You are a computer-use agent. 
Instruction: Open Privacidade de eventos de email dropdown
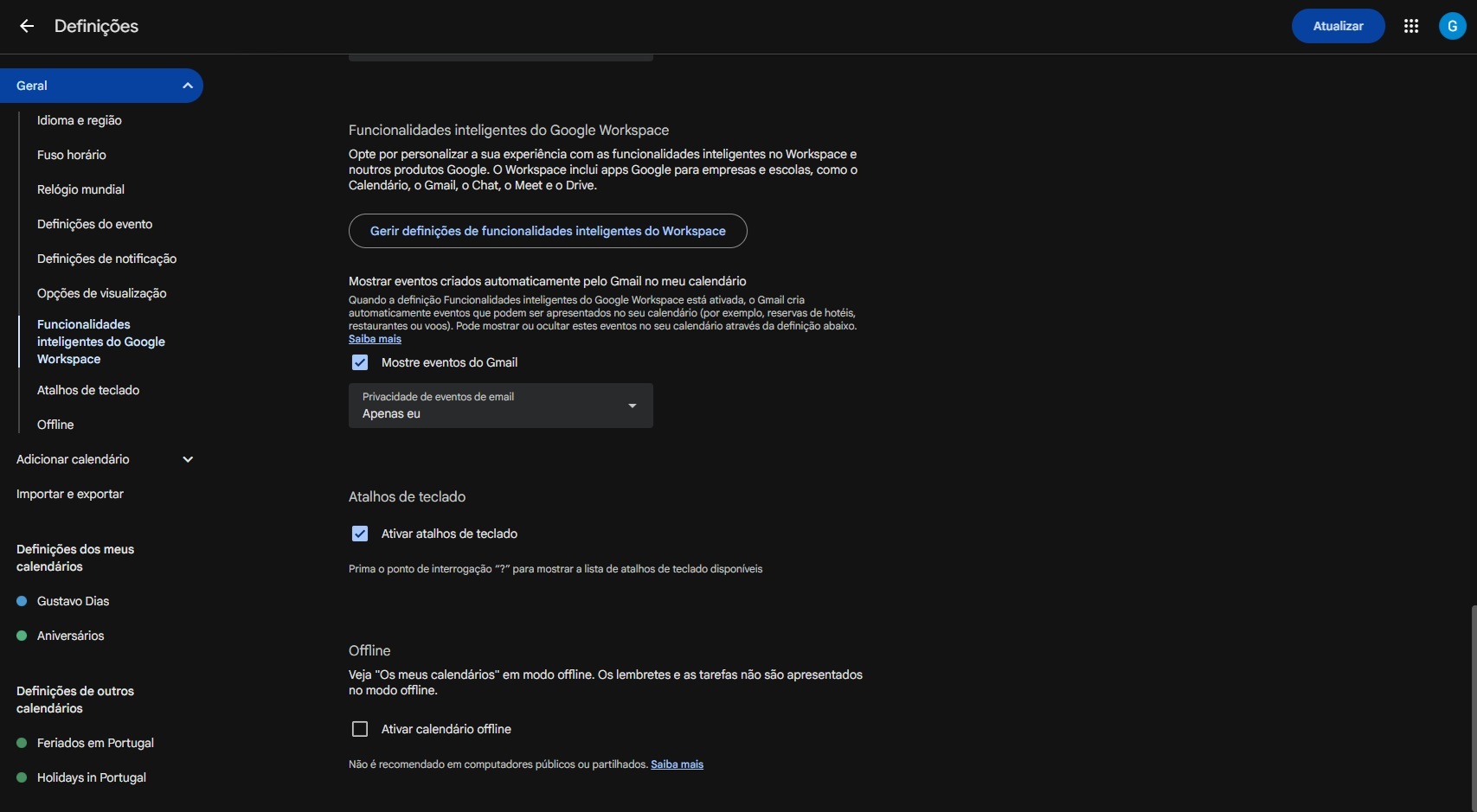tap(500, 406)
